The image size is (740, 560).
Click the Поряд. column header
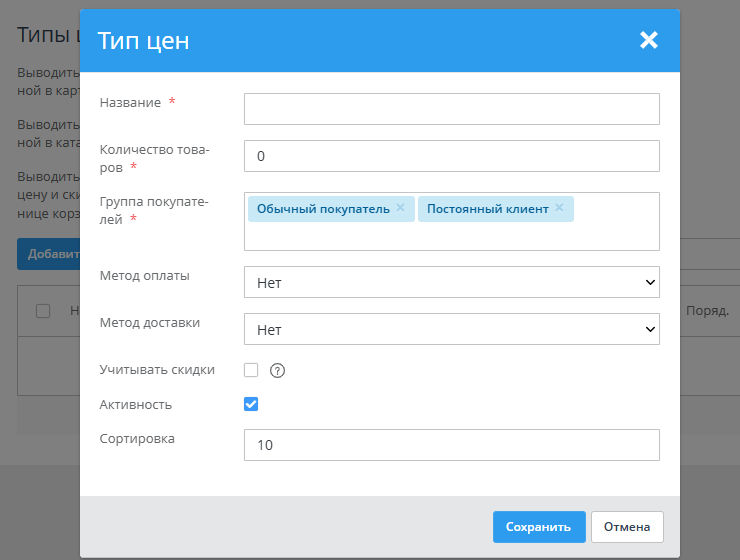point(707,311)
